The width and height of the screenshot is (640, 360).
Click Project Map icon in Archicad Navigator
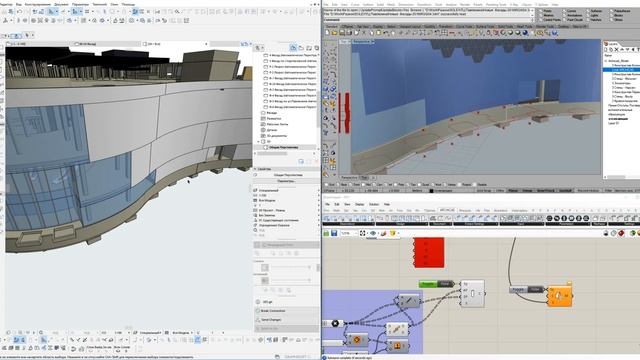293,48
